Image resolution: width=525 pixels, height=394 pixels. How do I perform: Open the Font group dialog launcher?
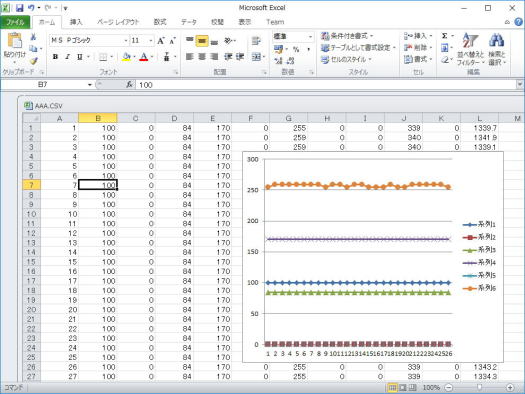click(x=175, y=72)
